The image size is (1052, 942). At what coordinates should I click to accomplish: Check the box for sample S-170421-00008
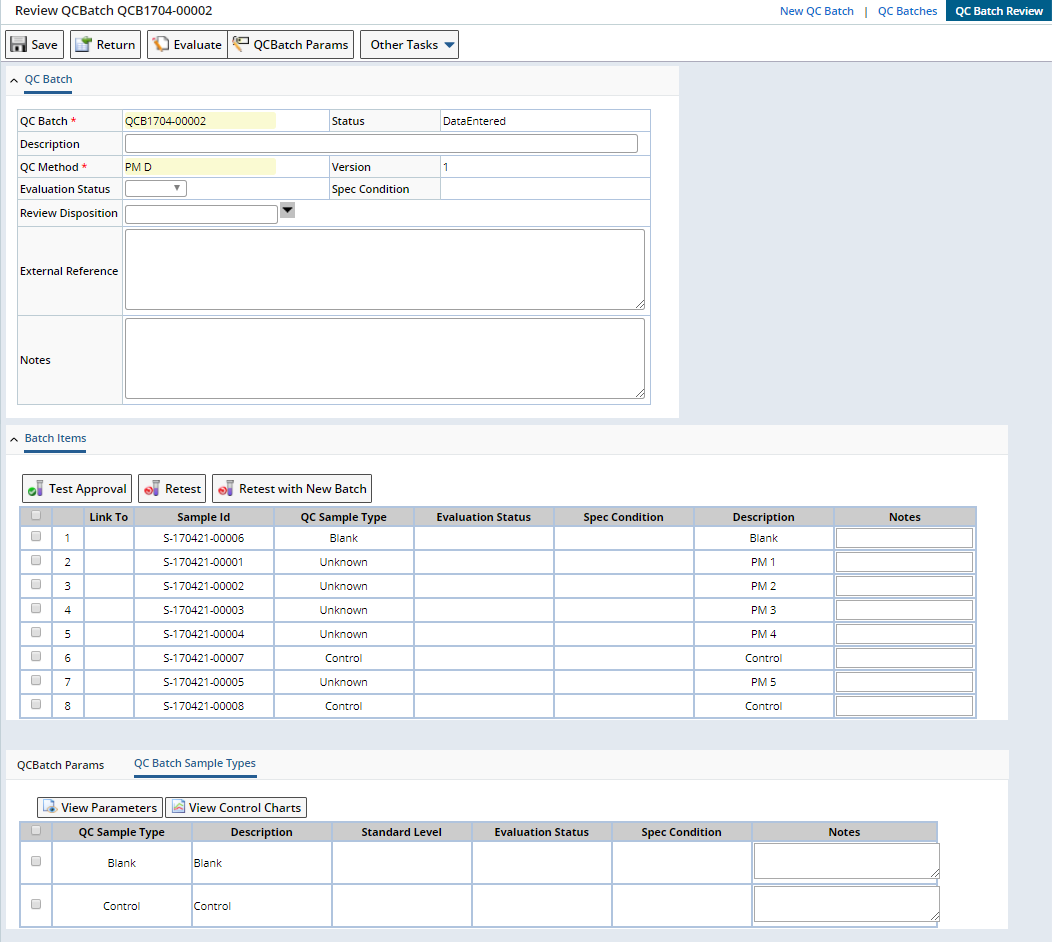pyautogui.click(x=36, y=704)
